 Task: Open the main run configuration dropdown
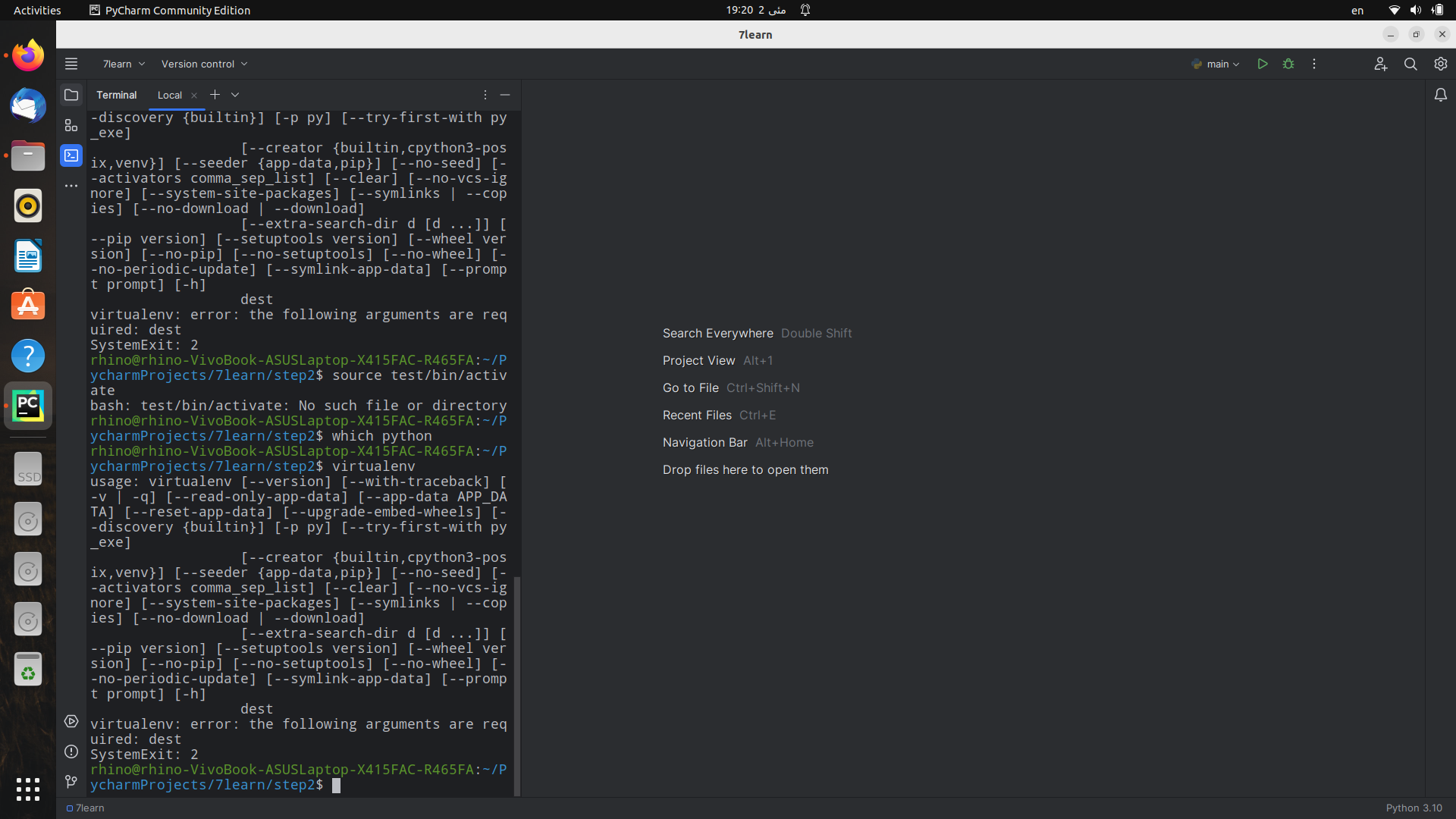pos(1216,64)
